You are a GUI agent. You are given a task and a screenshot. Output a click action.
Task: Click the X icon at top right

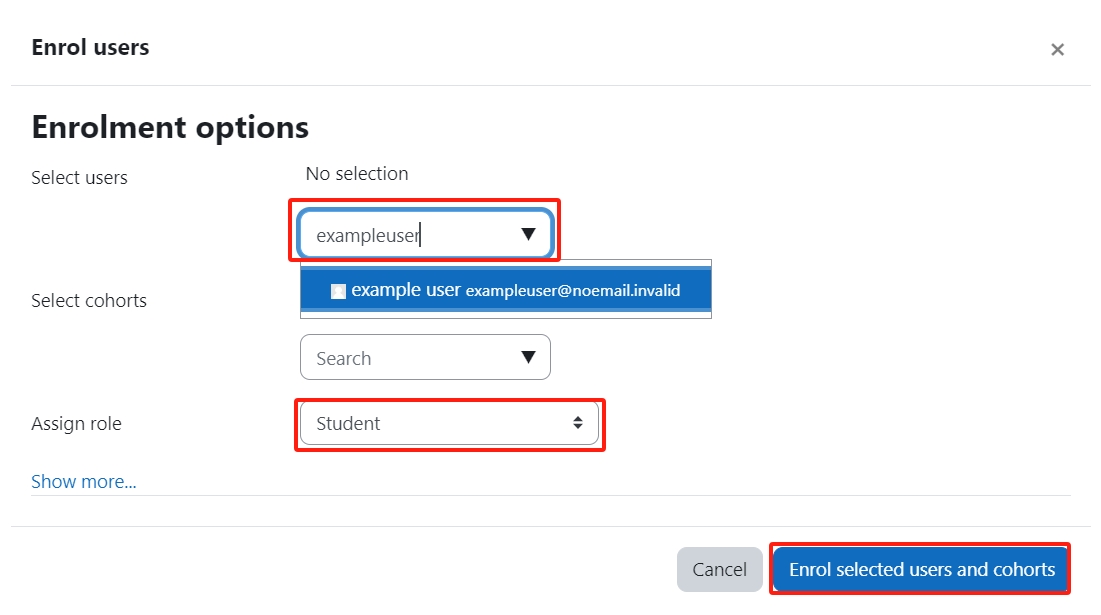(x=1057, y=49)
